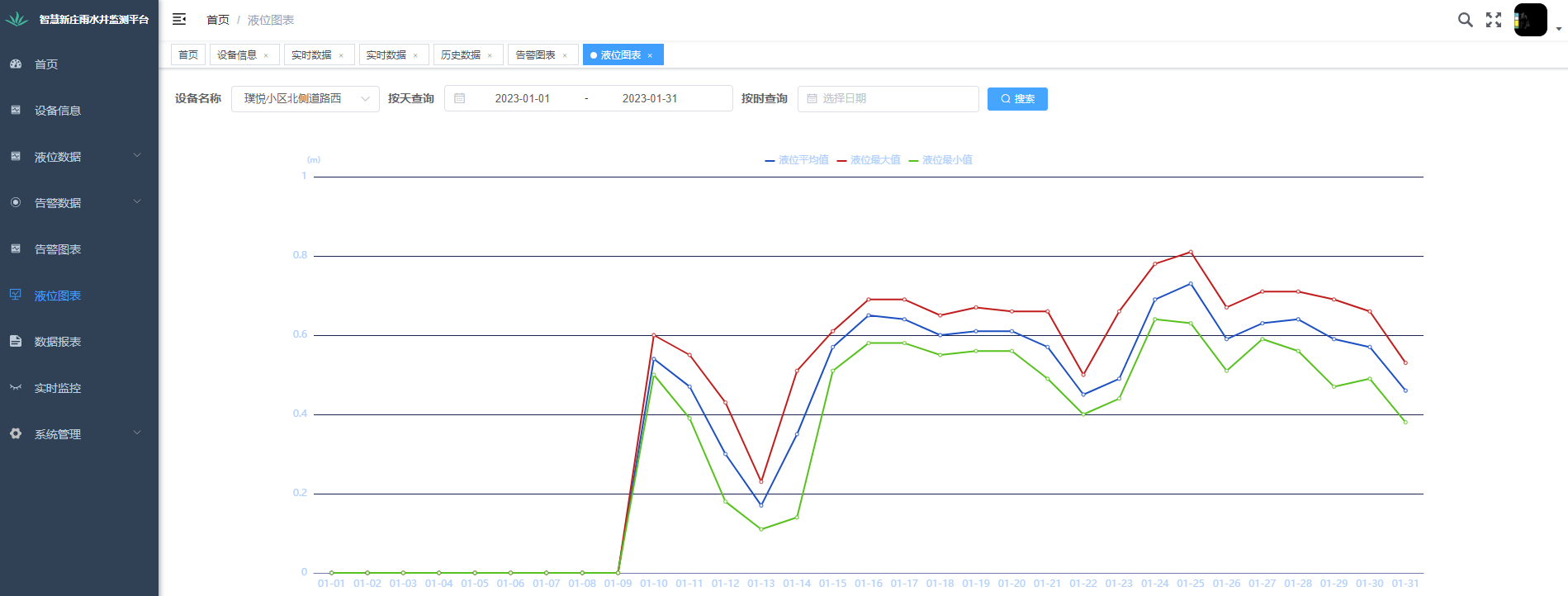Click the 系统管理 gear icon

[16, 434]
